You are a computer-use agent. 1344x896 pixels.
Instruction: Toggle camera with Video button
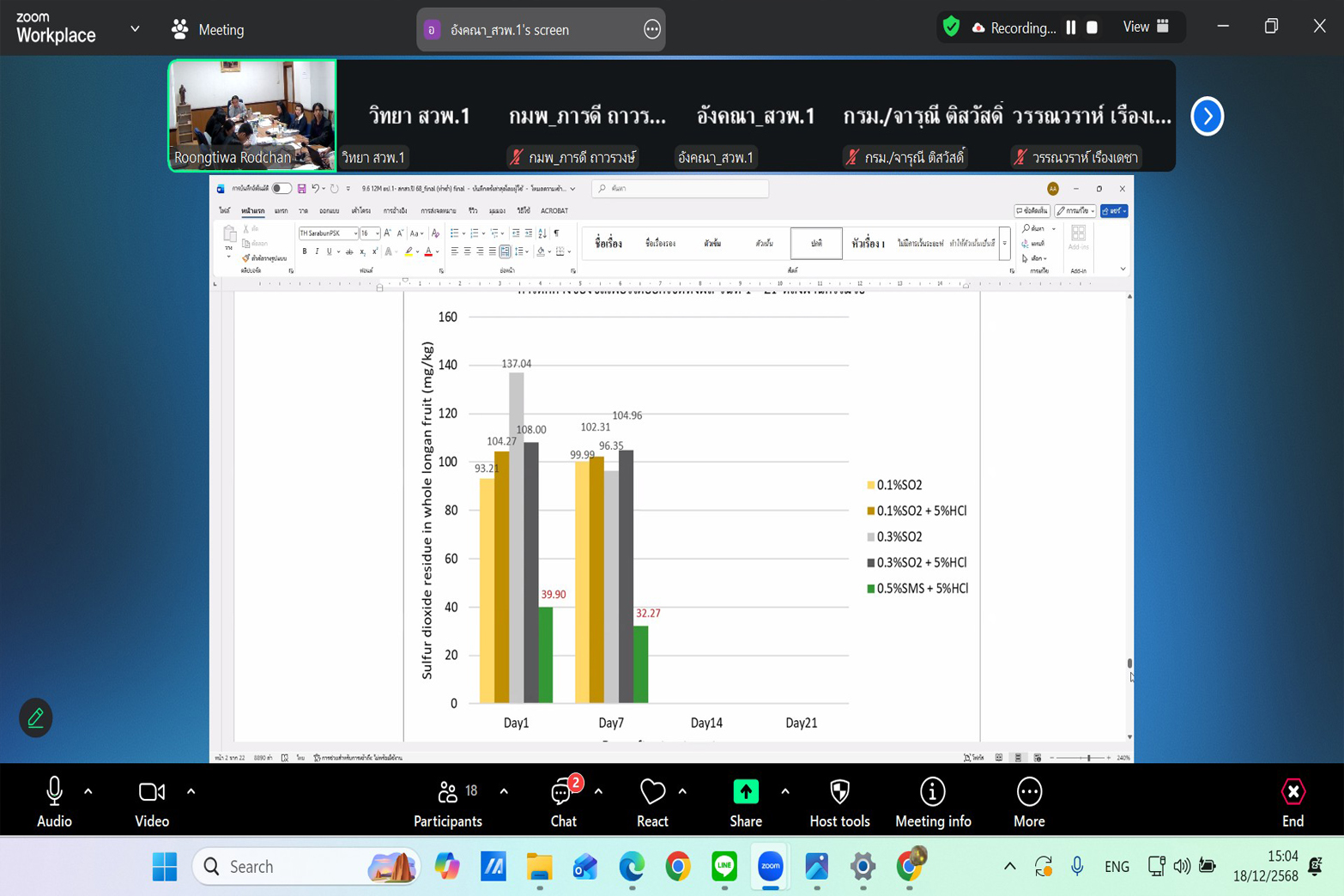coord(152,792)
